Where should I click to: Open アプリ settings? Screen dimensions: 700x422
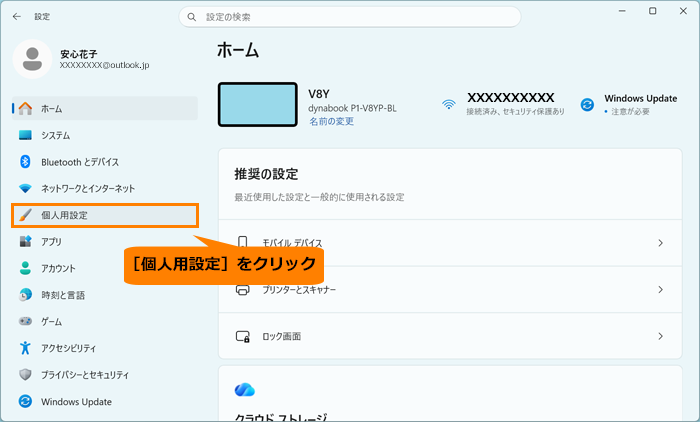pyautogui.click(x=104, y=242)
